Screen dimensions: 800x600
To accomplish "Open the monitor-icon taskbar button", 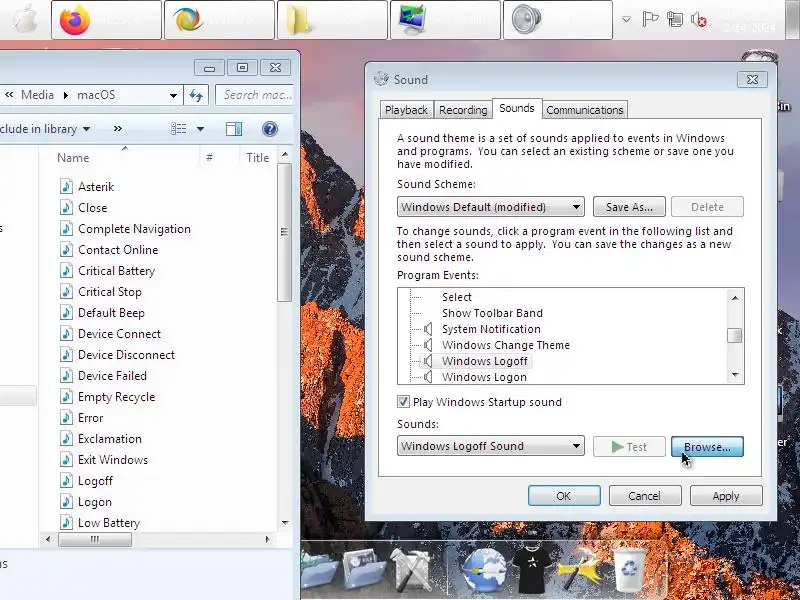I will point(445,20).
